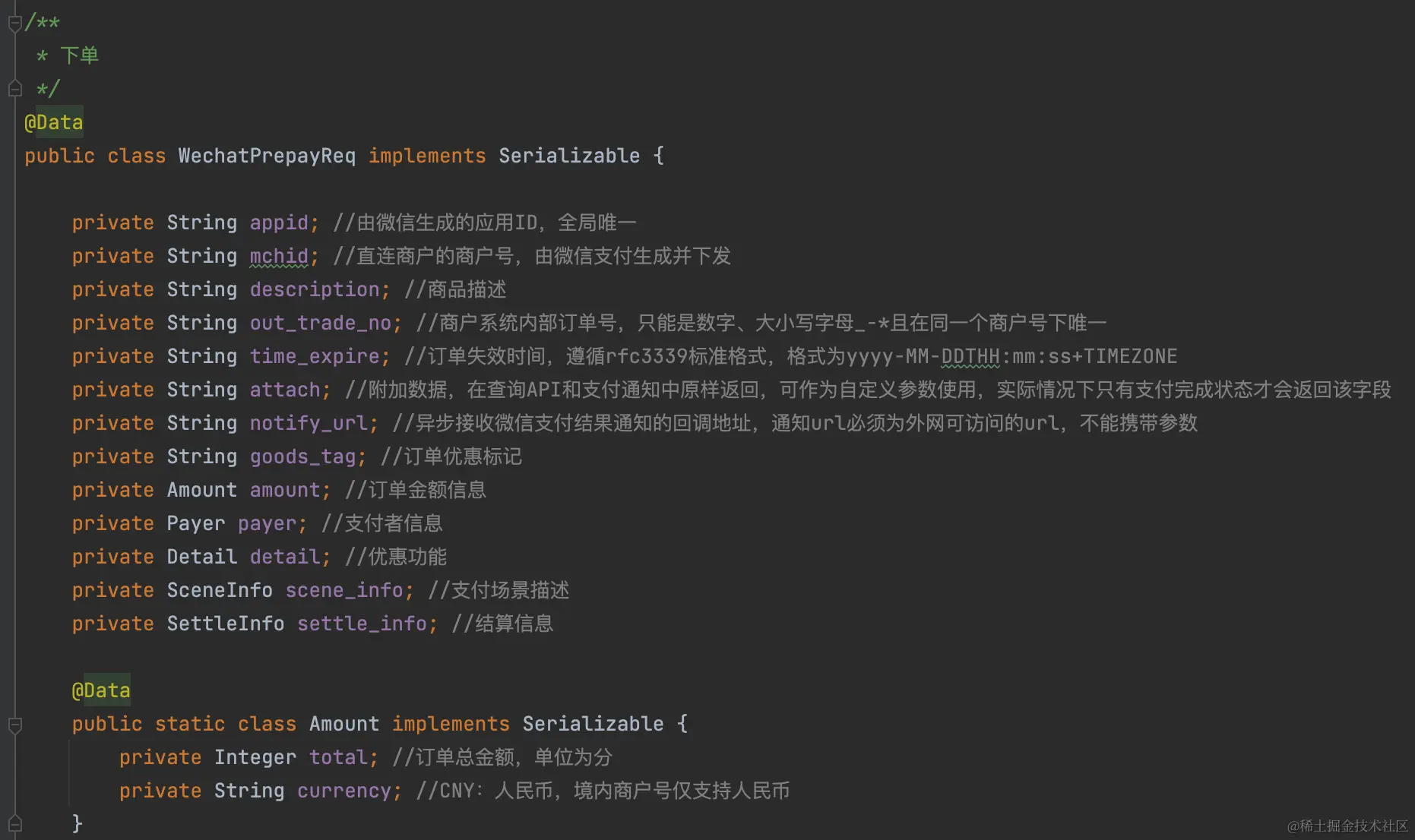Click the CNY currency comment
Screen dimensions: 1415x840
point(603,791)
